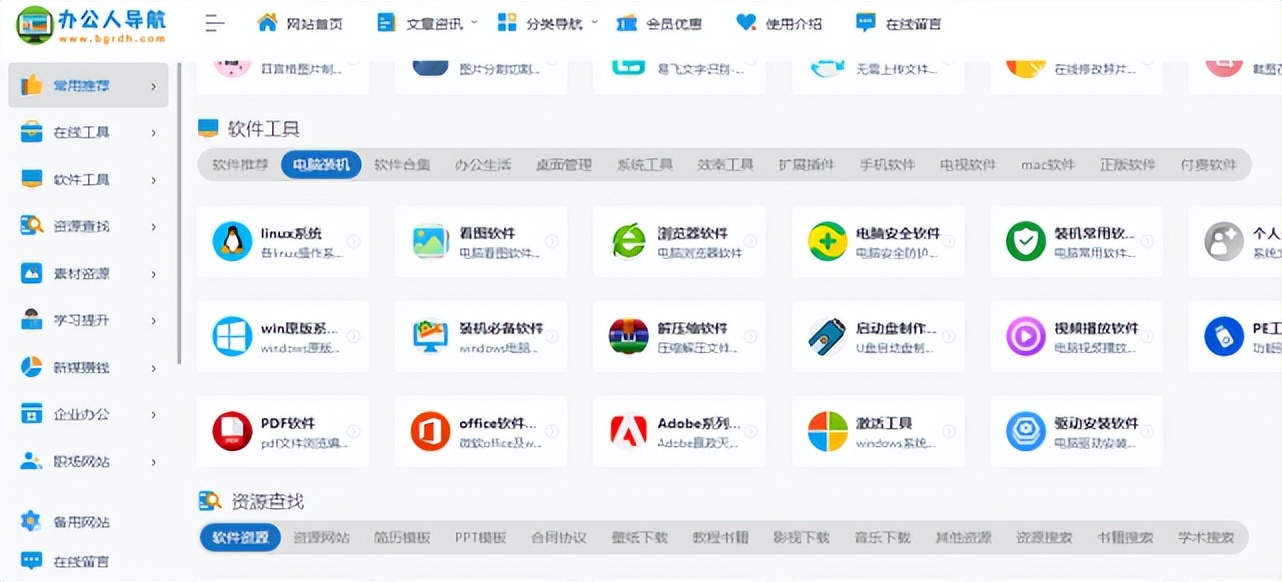Open the Adobe系列 card icon
Image resolution: width=1282 pixels, height=582 pixels.
pos(628,431)
